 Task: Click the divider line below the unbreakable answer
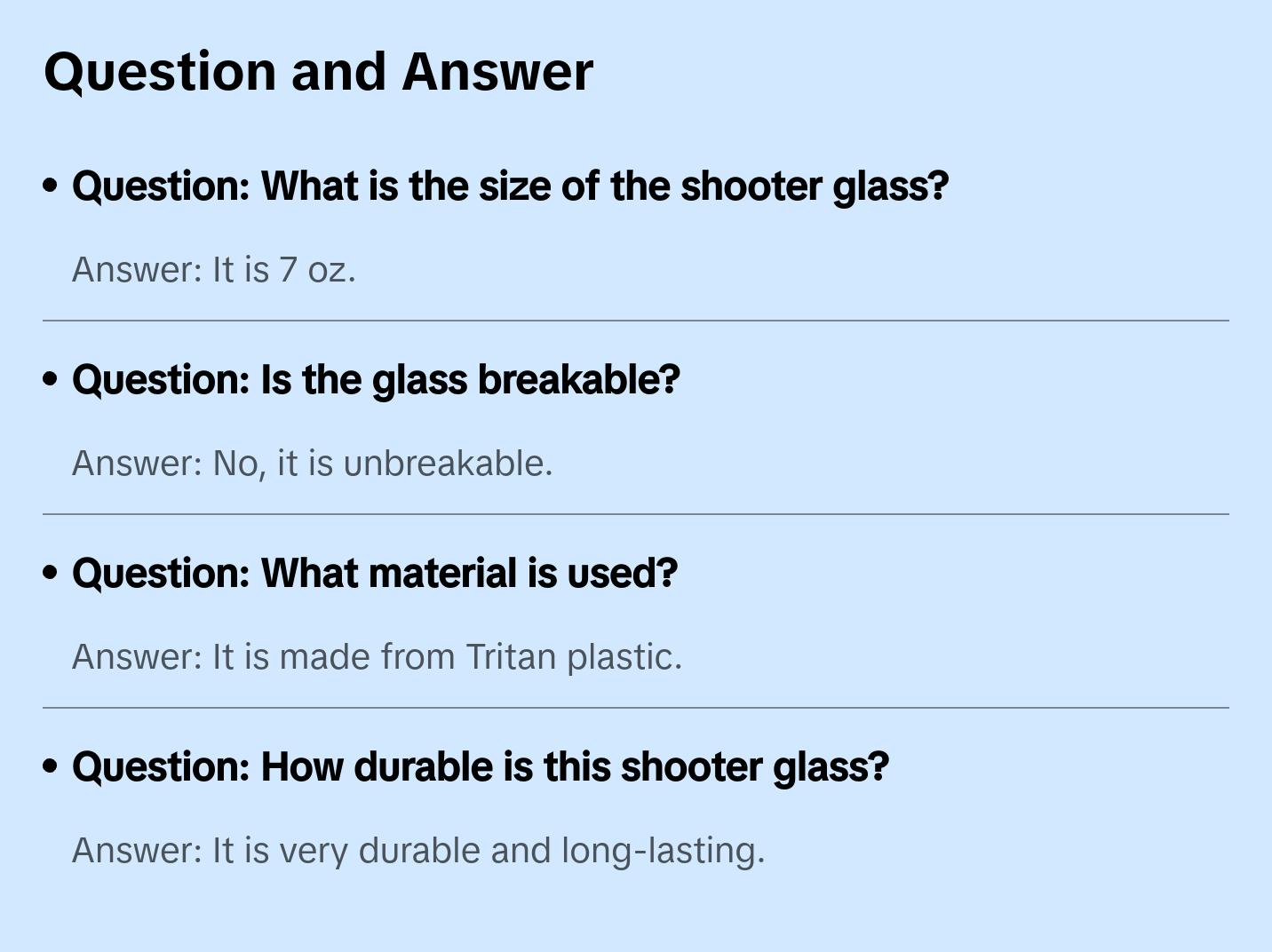pyautogui.click(x=636, y=514)
